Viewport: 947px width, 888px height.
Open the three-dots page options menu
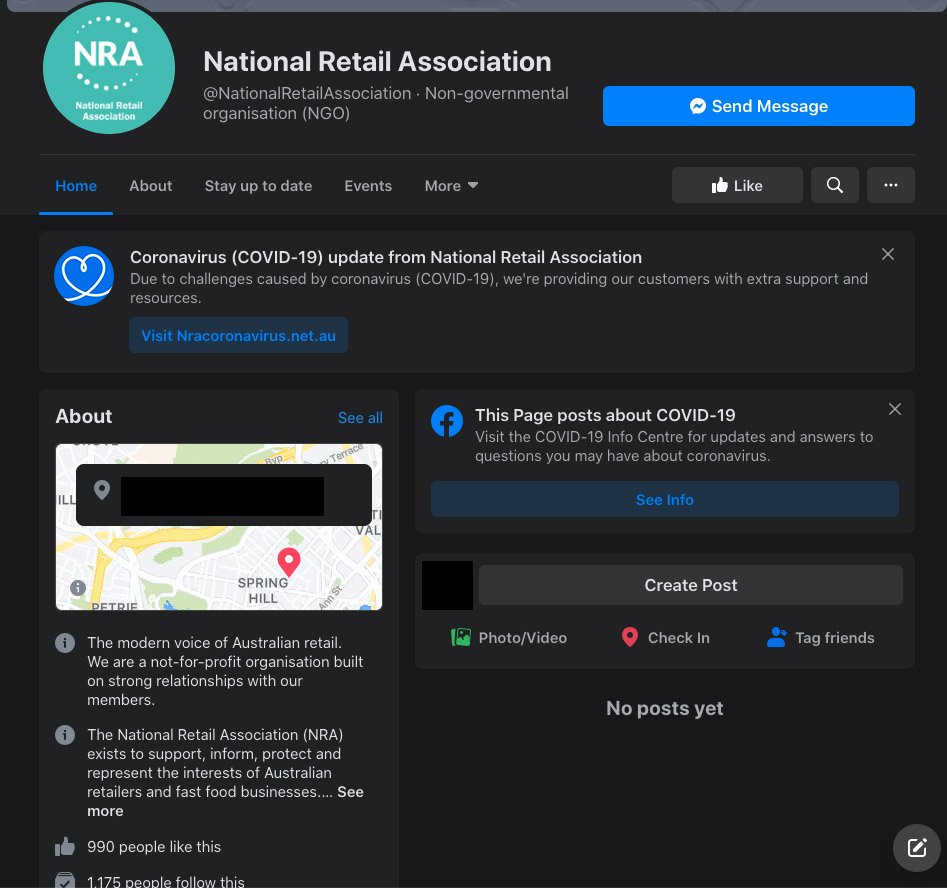pyautogui.click(x=890, y=185)
